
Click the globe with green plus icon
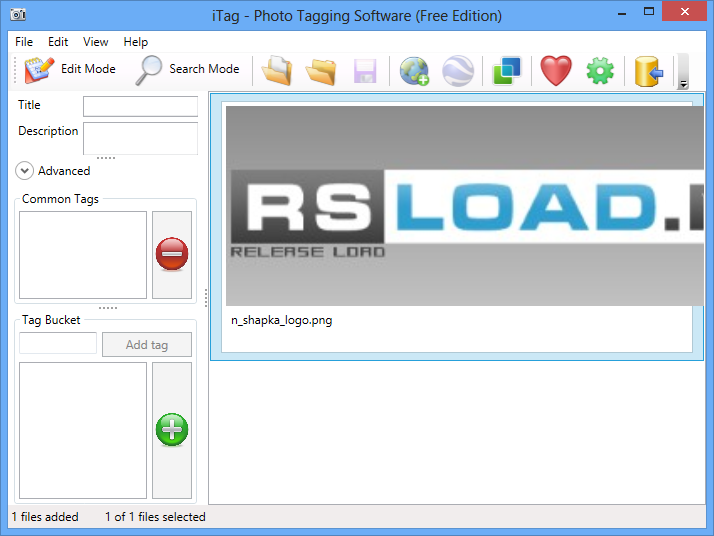(x=414, y=71)
